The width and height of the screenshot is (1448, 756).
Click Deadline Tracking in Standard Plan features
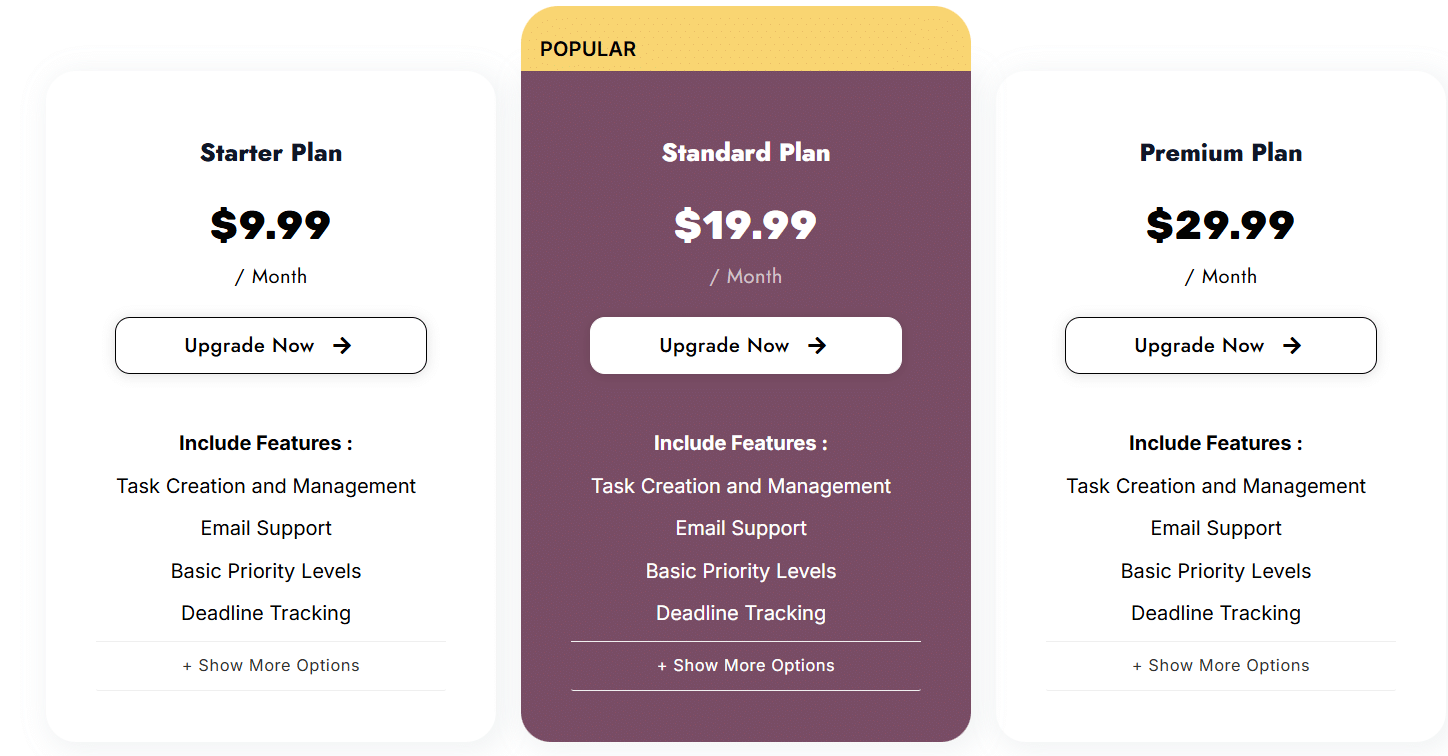[x=741, y=614]
